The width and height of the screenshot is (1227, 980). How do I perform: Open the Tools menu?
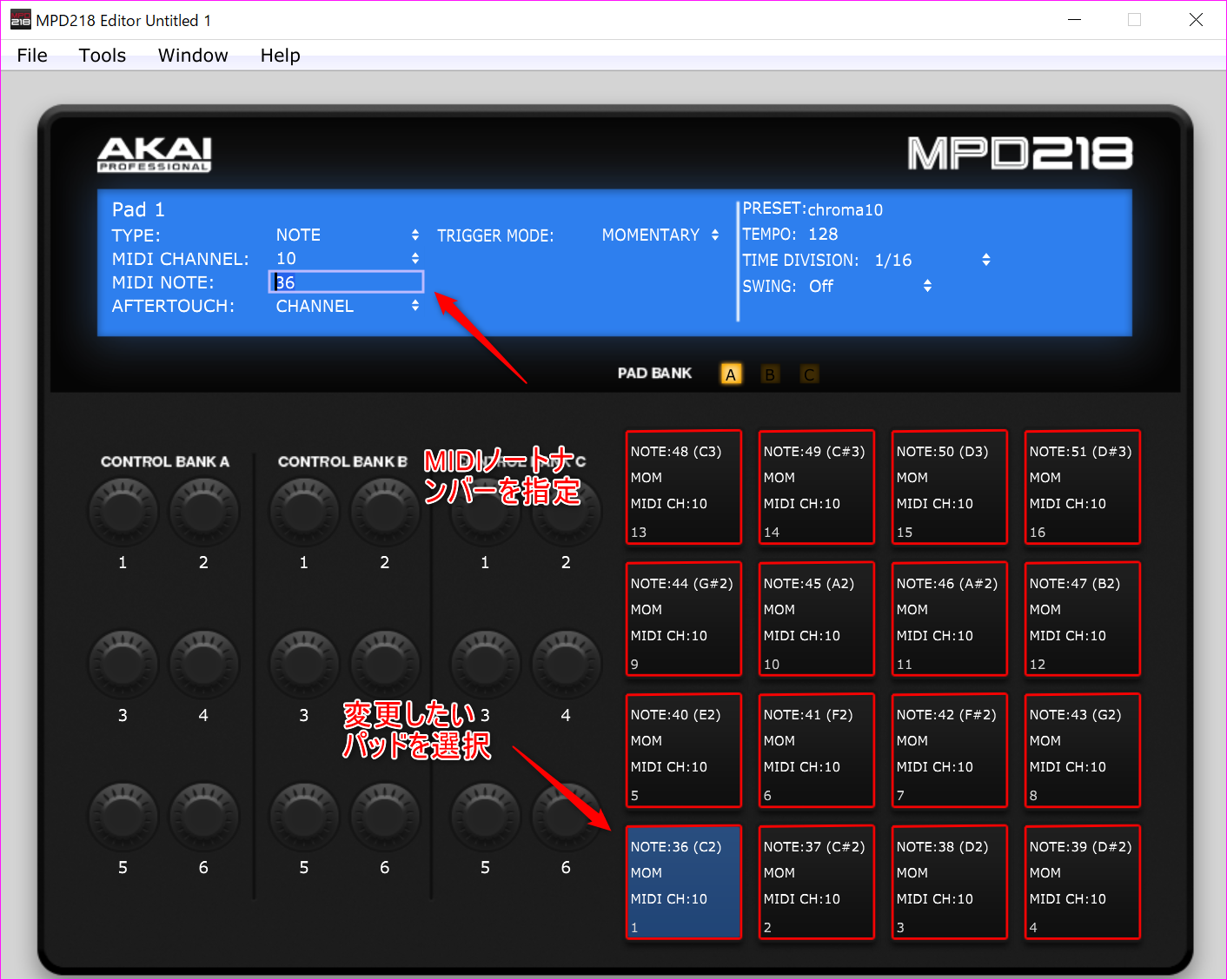(x=103, y=56)
